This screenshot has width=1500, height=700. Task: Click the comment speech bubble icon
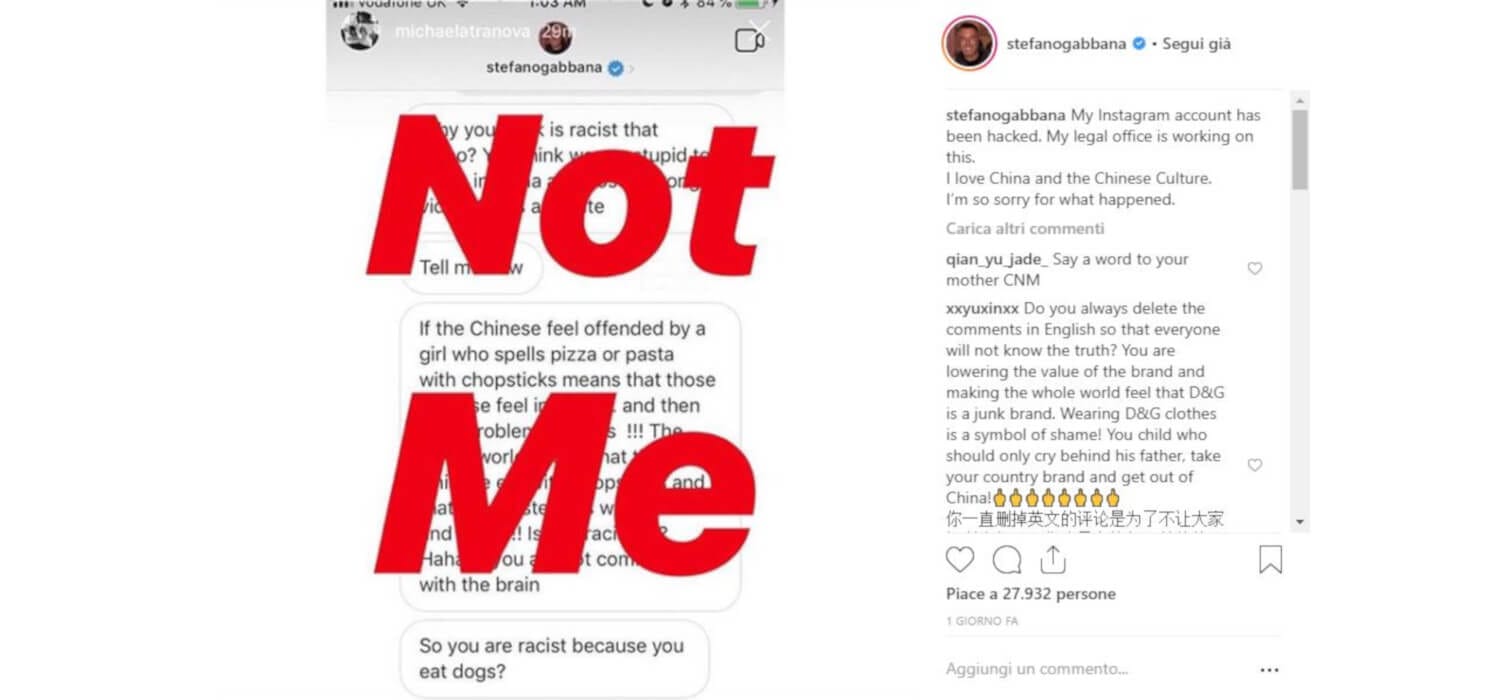(1007, 559)
